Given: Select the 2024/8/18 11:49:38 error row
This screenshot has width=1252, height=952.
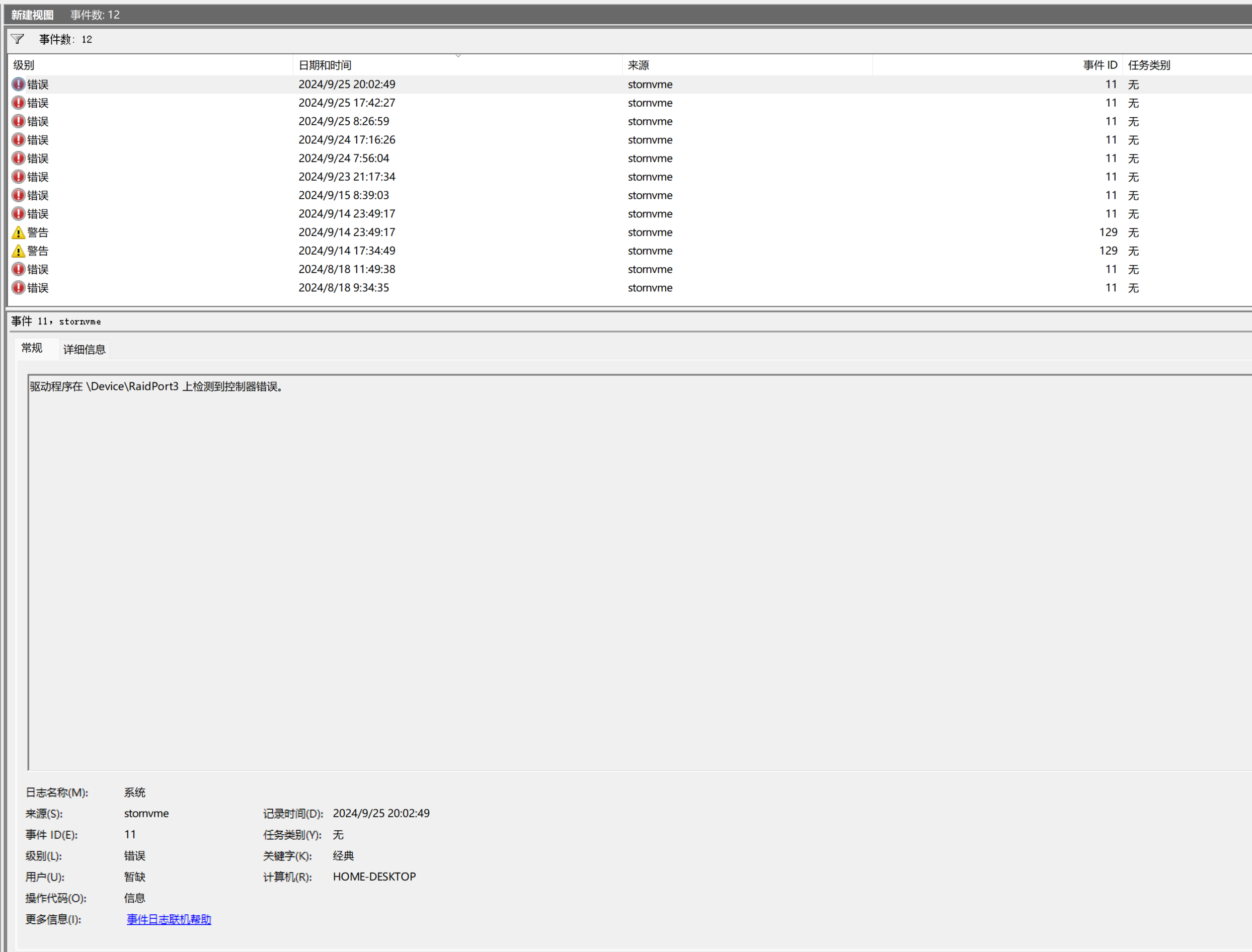Looking at the screenshot, I should pos(346,269).
